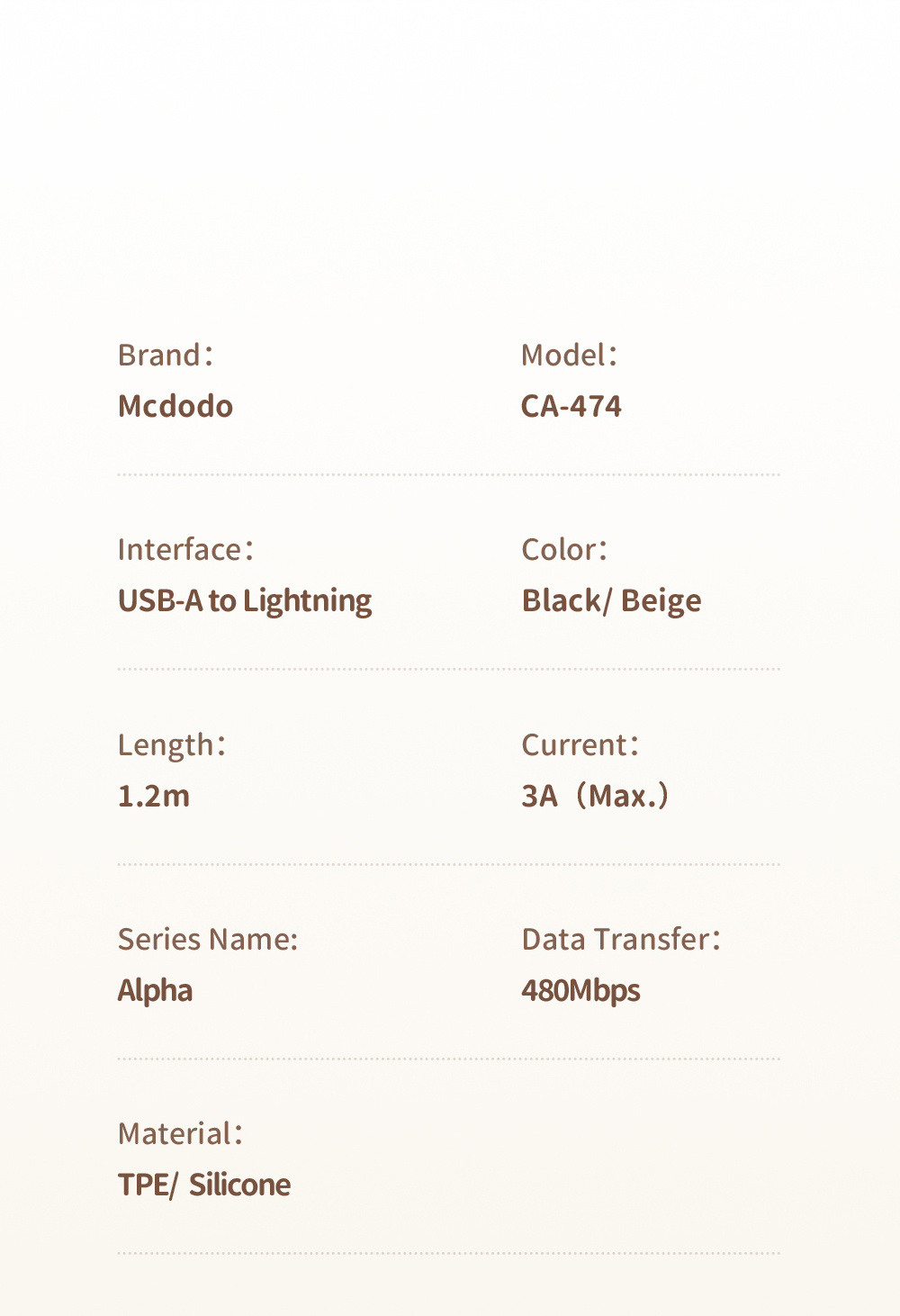Click the Current label
This screenshot has width=900, height=1316.
click(x=580, y=745)
